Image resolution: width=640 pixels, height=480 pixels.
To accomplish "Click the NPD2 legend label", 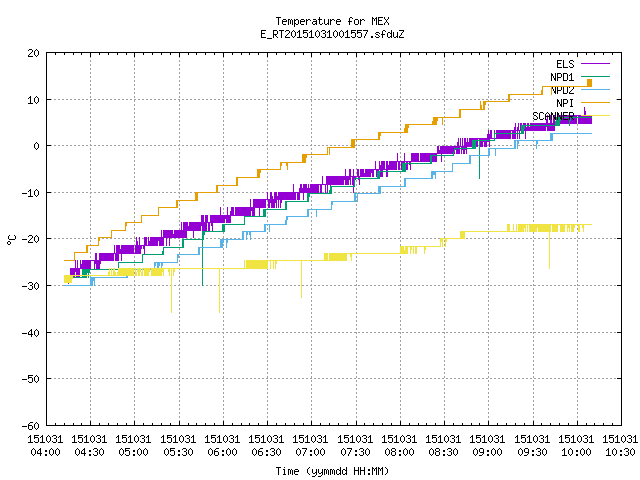I will click(562, 90).
